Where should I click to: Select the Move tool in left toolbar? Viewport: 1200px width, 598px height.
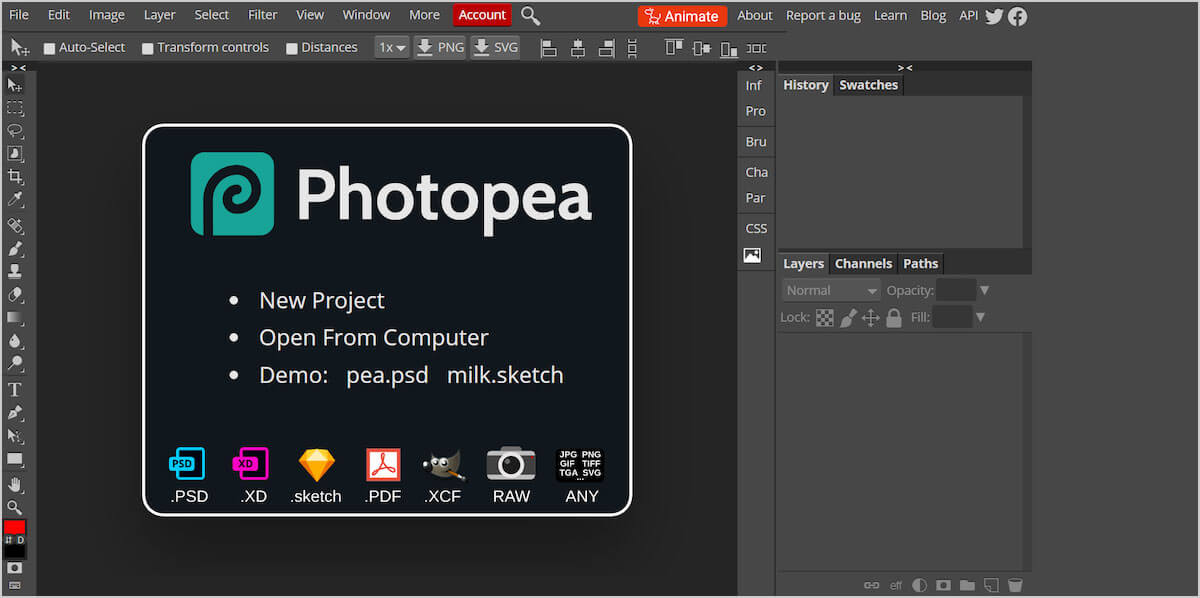15,86
